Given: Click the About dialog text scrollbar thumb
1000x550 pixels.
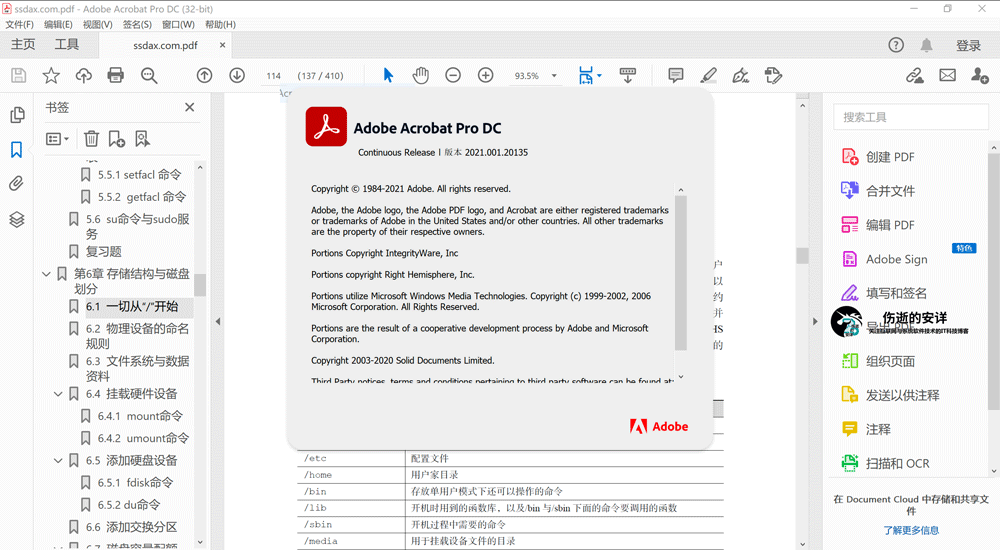Looking at the screenshot, I should click(x=680, y=273).
